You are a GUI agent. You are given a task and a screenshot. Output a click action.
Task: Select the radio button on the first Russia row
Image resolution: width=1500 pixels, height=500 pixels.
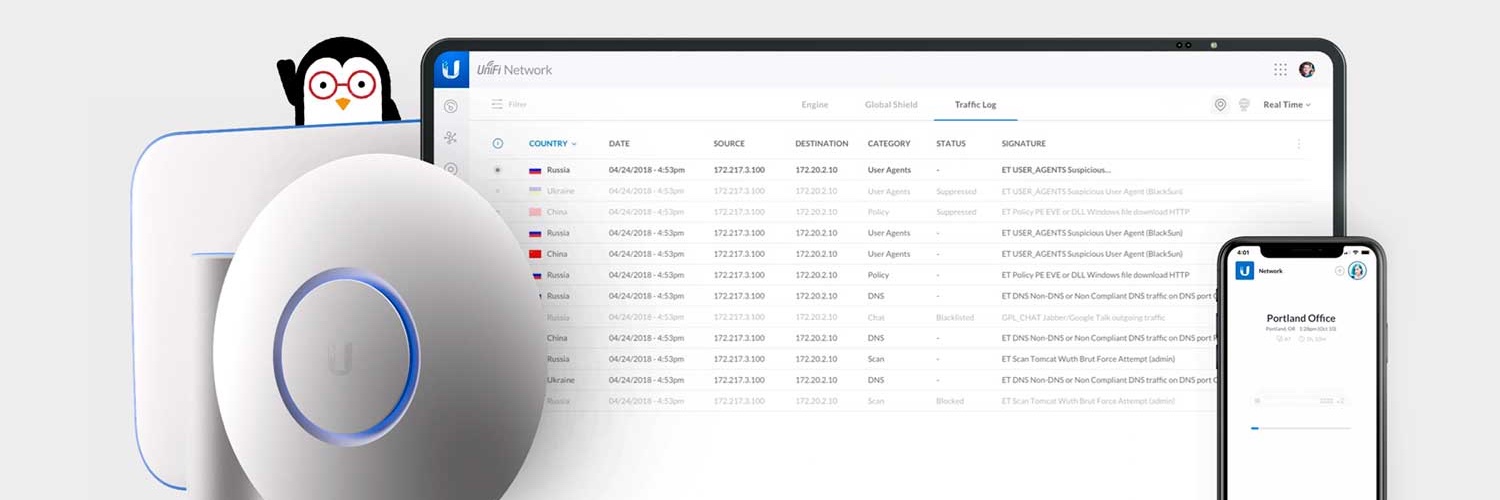498,170
